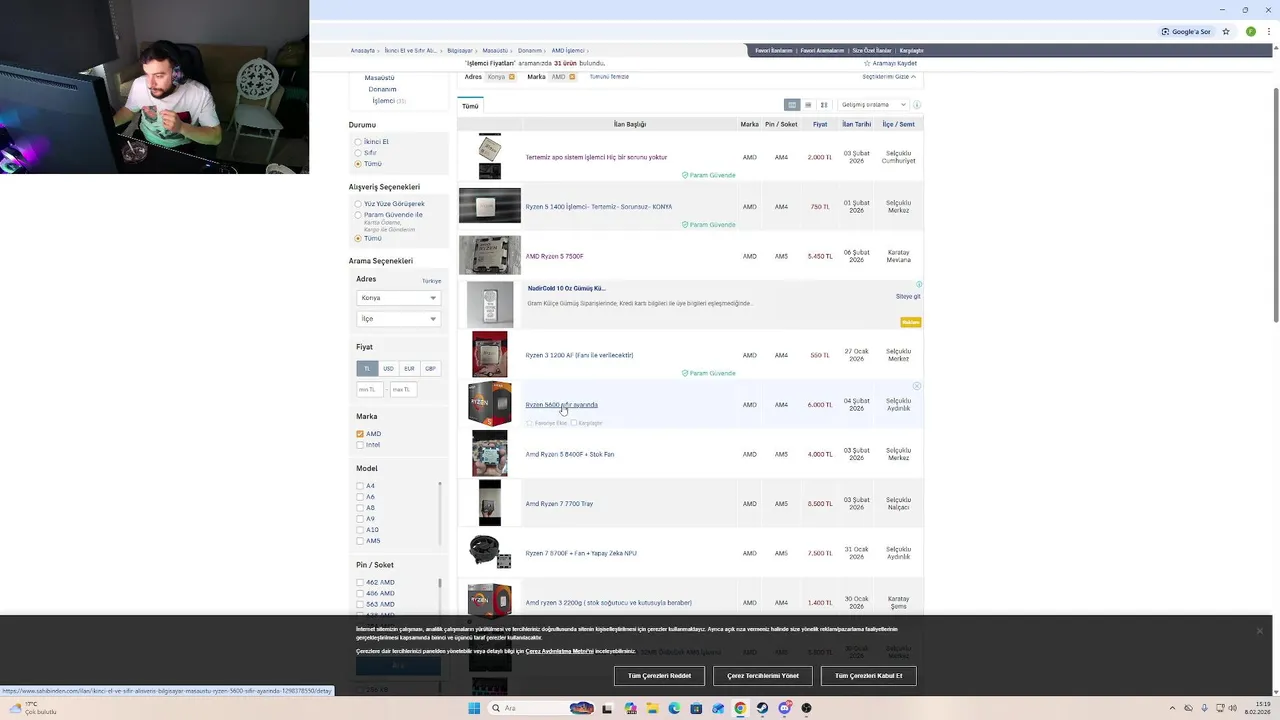Sort listings by İlçe / Semt column

point(898,124)
